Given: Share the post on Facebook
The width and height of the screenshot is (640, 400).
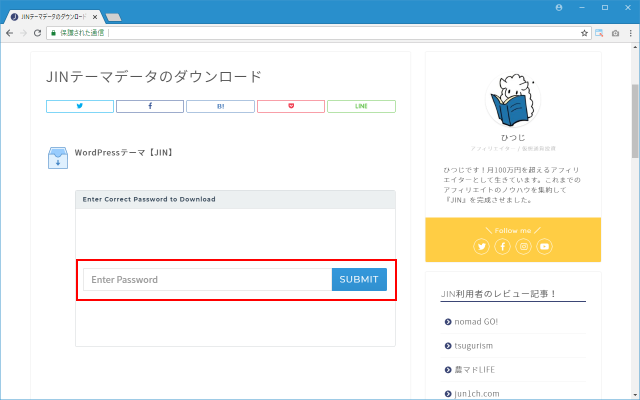Looking at the screenshot, I should coord(150,106).
